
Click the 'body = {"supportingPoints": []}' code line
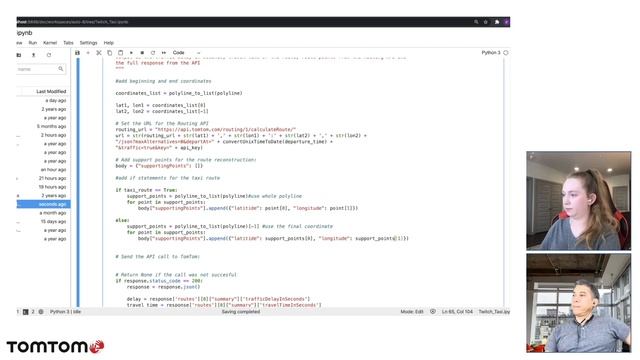159,166
